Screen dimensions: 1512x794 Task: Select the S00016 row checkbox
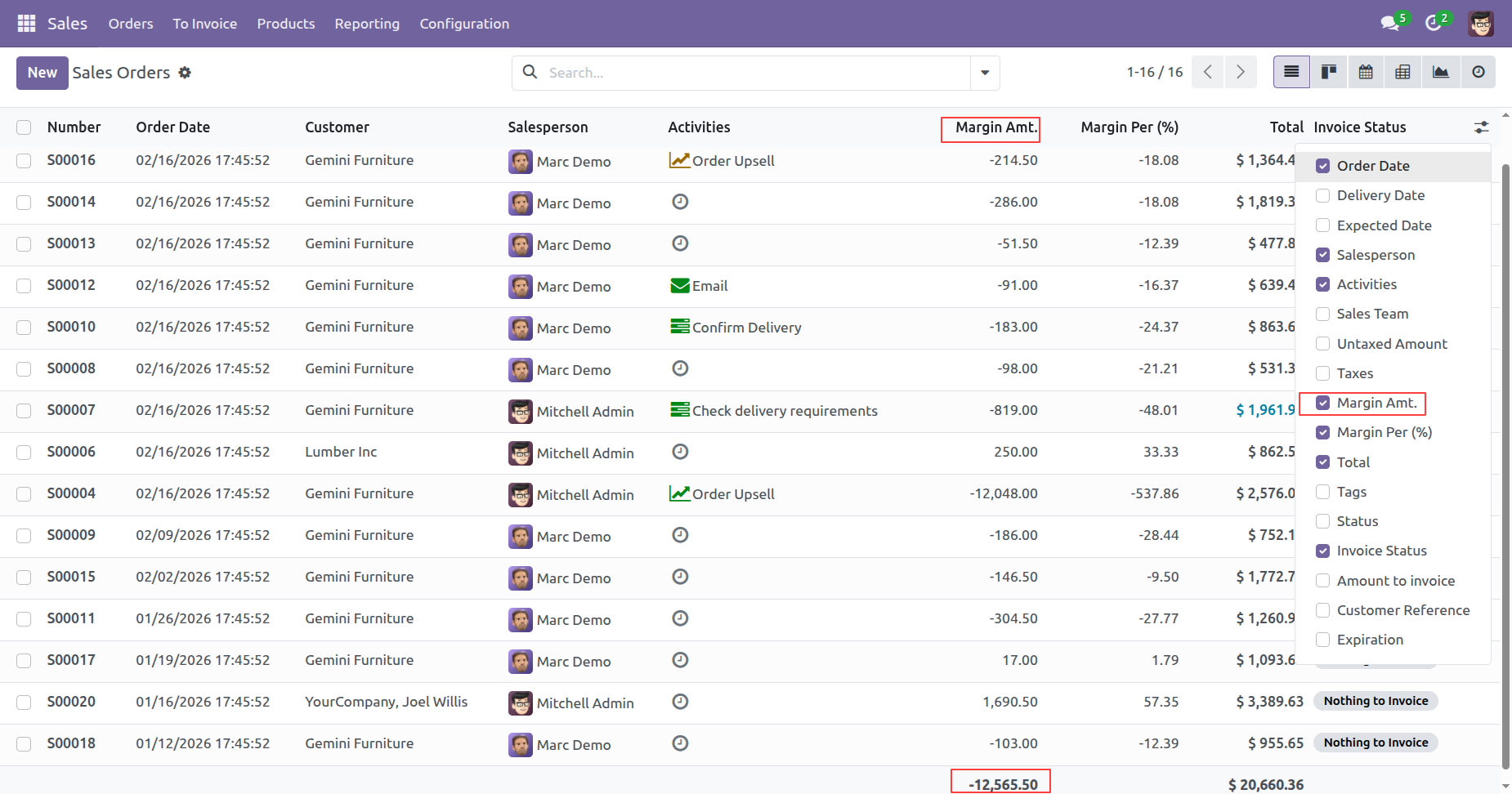24,161
